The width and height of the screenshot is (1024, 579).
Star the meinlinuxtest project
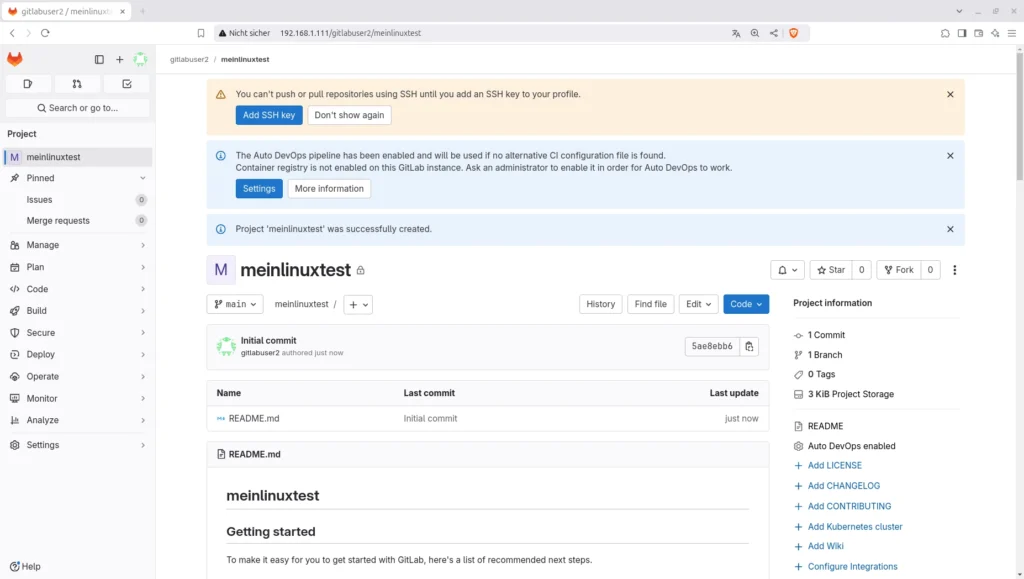click(830, 270)
